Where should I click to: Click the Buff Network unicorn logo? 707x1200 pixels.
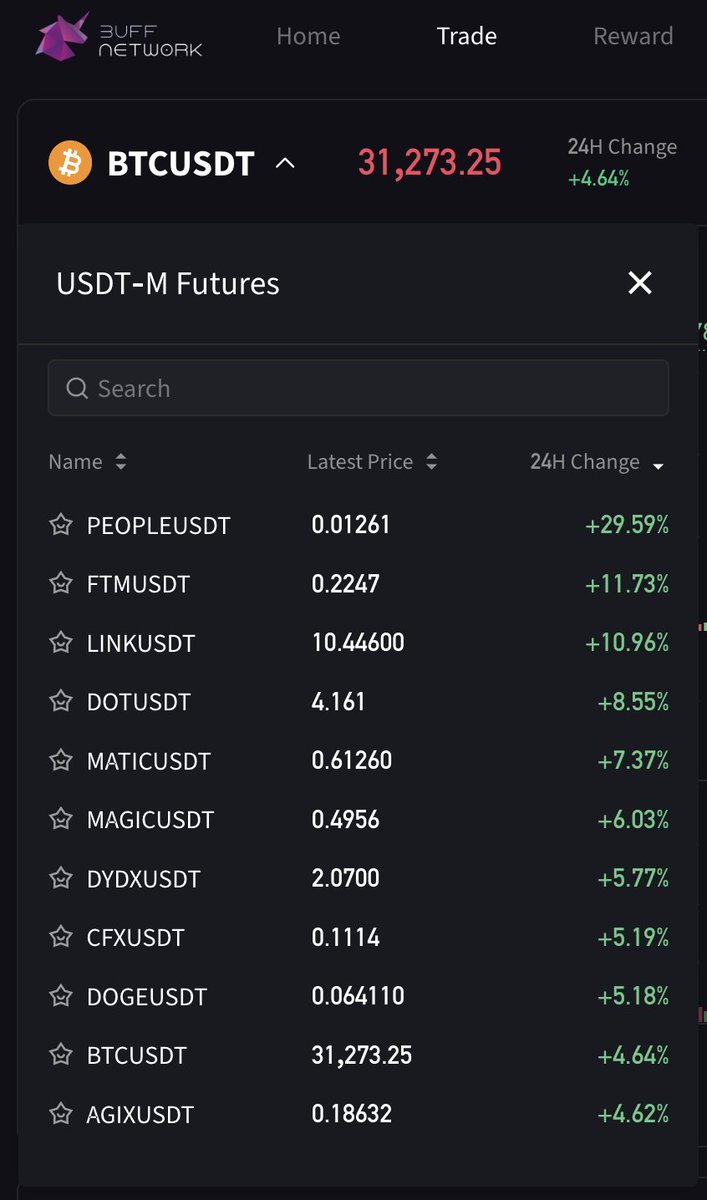click(62, 36)
